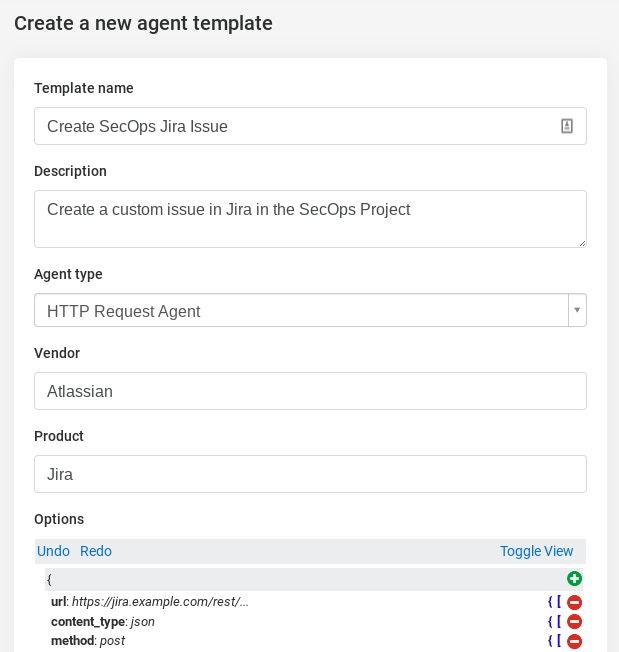Click the green add-option plus icon
The height and width of the screenshot is (652, 619).
tap(574, 579)
